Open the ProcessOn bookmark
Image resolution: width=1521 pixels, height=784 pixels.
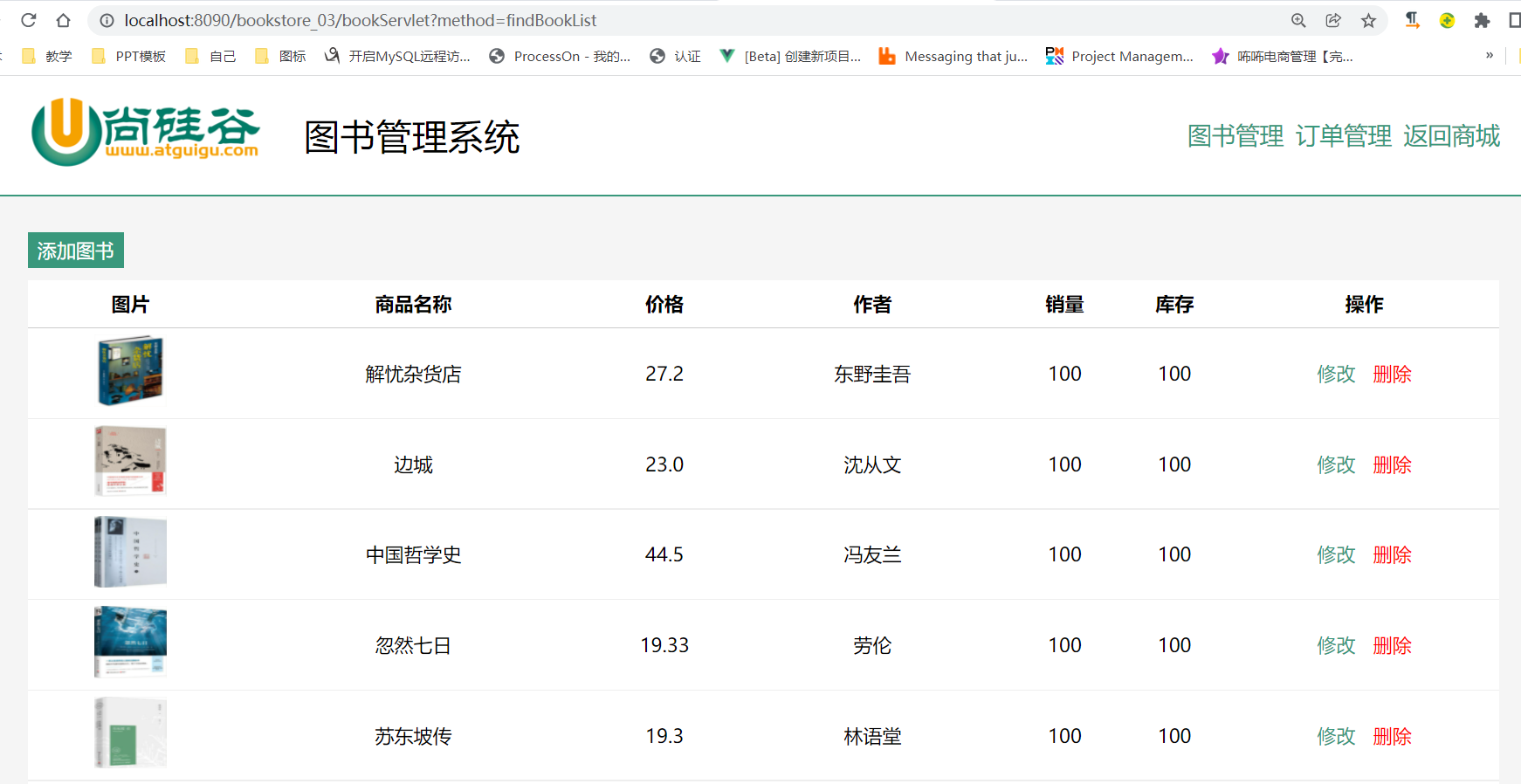tap(560, 56)
